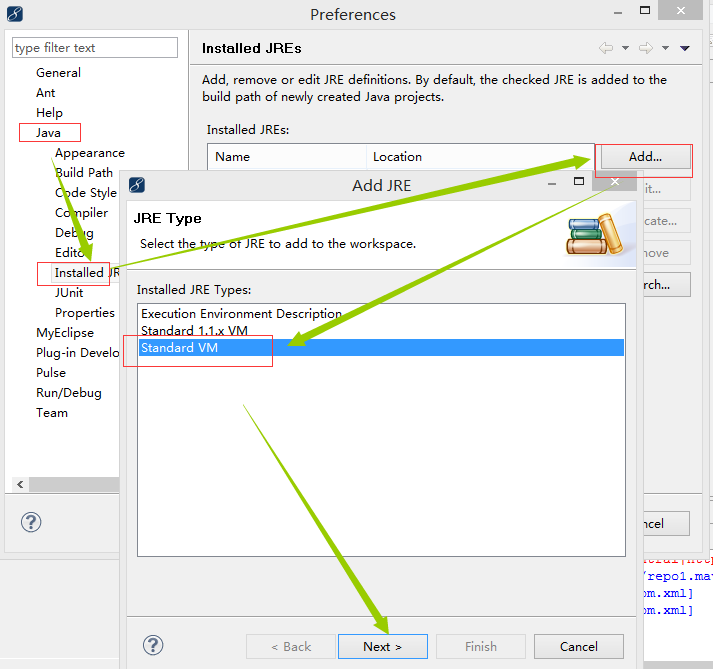Maximize the Preferences window
Image resolution: width=713 pixels, height=669 pixels.
(645, 10)
